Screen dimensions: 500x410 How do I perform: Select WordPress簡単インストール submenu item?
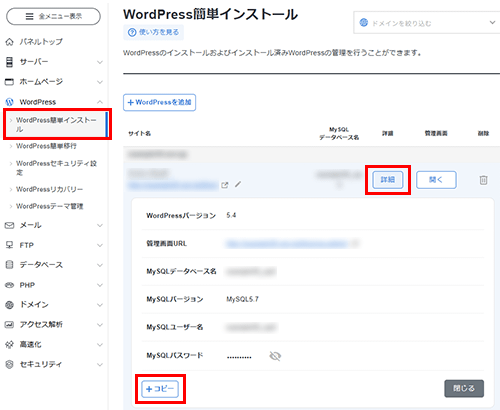coord(56,124)
